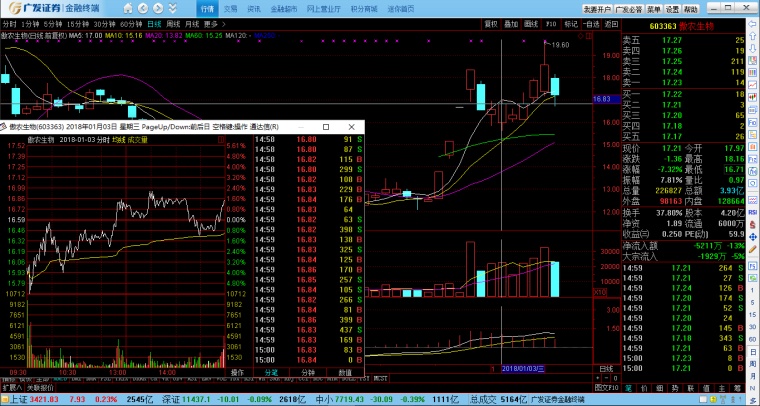The width and height of the screenshot is (760, 406).
Task: Click the 2018/01/03 date marker on timeline
Action: pyautogui.click(x=523, y=369)
